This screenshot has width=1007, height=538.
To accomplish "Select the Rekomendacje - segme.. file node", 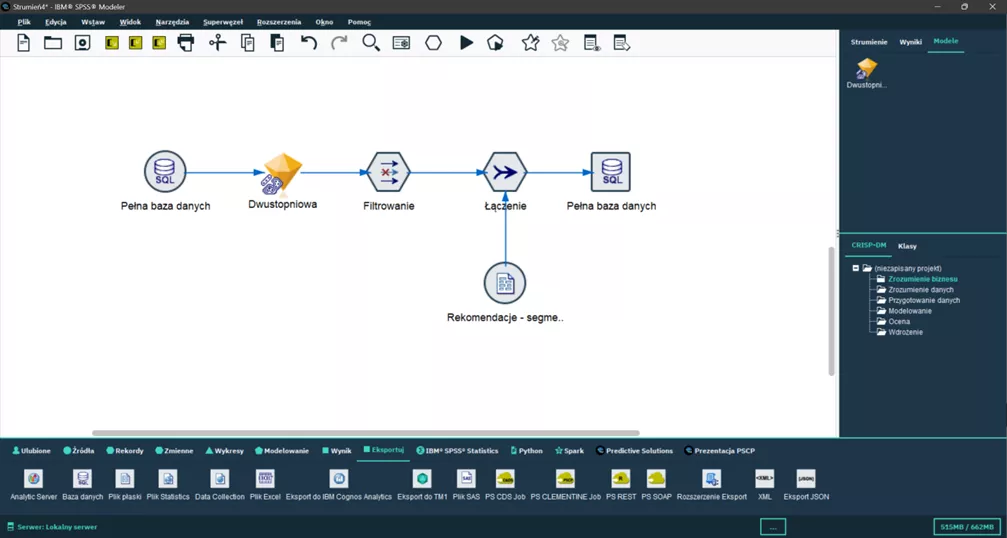I will pos(505,283).
